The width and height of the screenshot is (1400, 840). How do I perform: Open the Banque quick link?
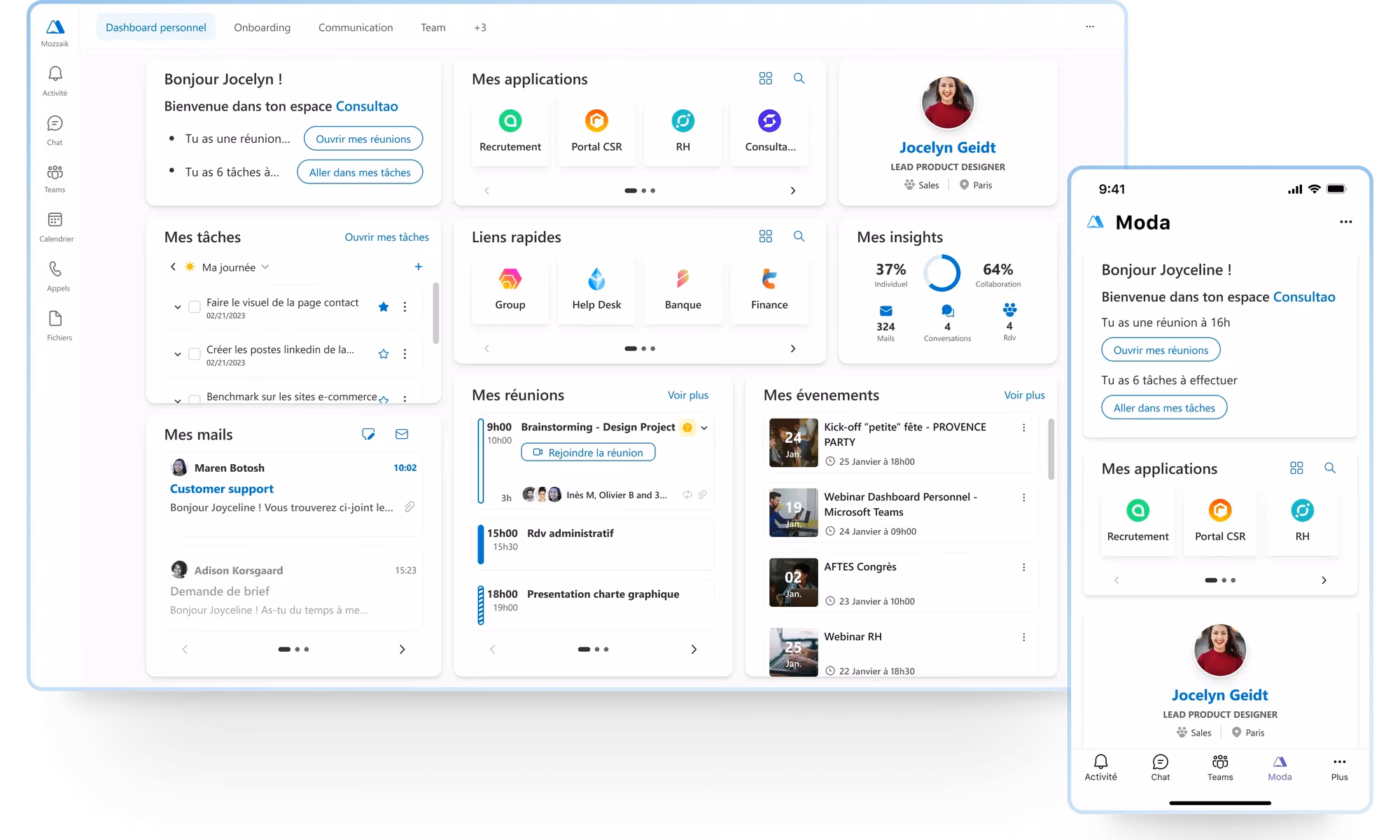click(683, 290)
